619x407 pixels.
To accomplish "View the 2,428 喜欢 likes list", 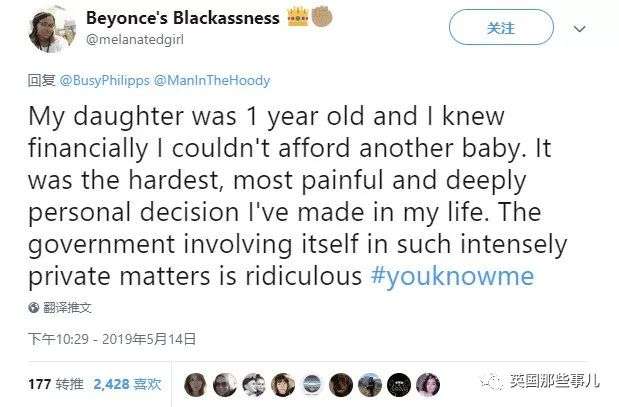I will pos(128,382).
